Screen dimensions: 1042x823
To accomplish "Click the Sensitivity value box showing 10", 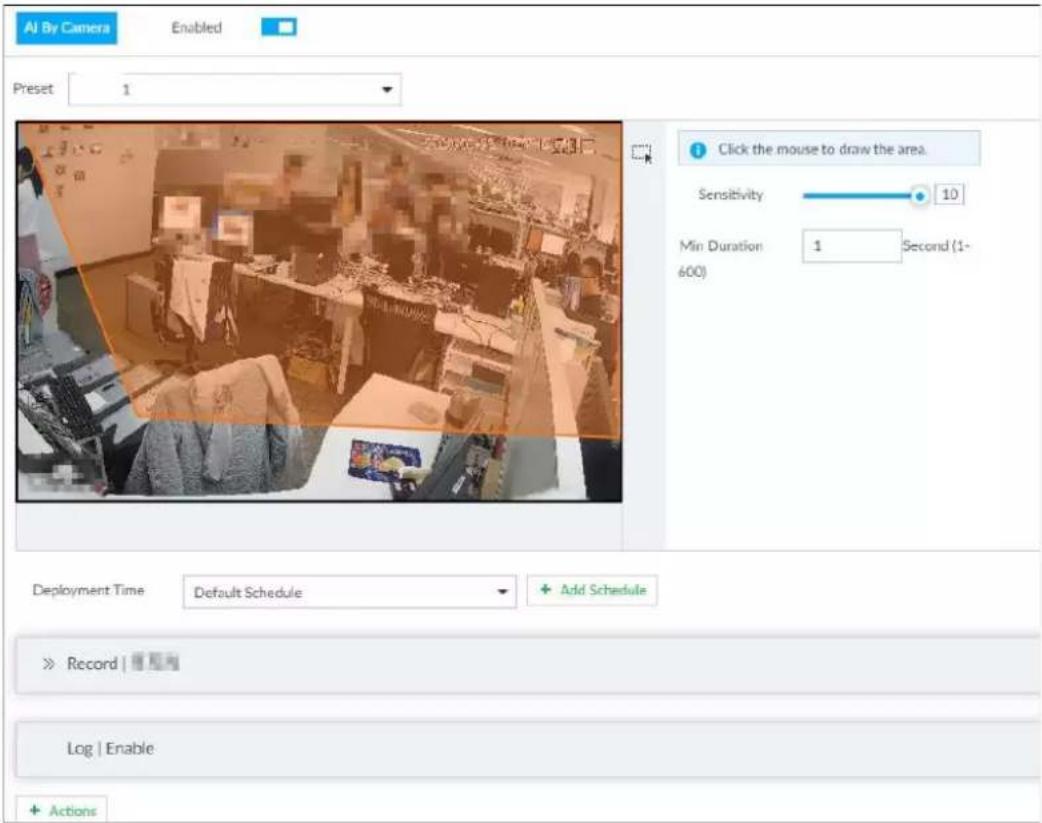I will pos(949,195).
